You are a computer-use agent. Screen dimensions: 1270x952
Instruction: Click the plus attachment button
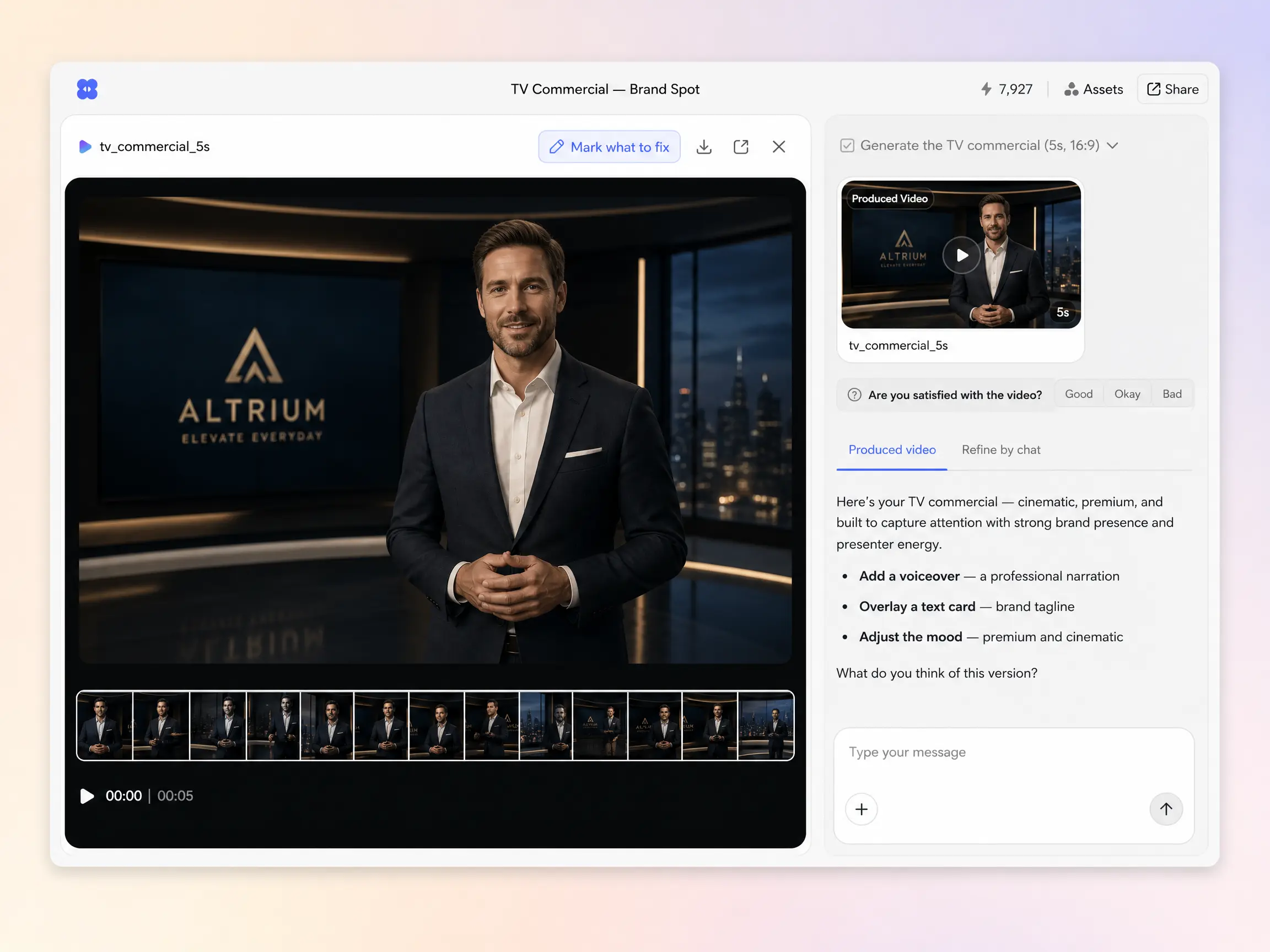click(x=861, y=809)
